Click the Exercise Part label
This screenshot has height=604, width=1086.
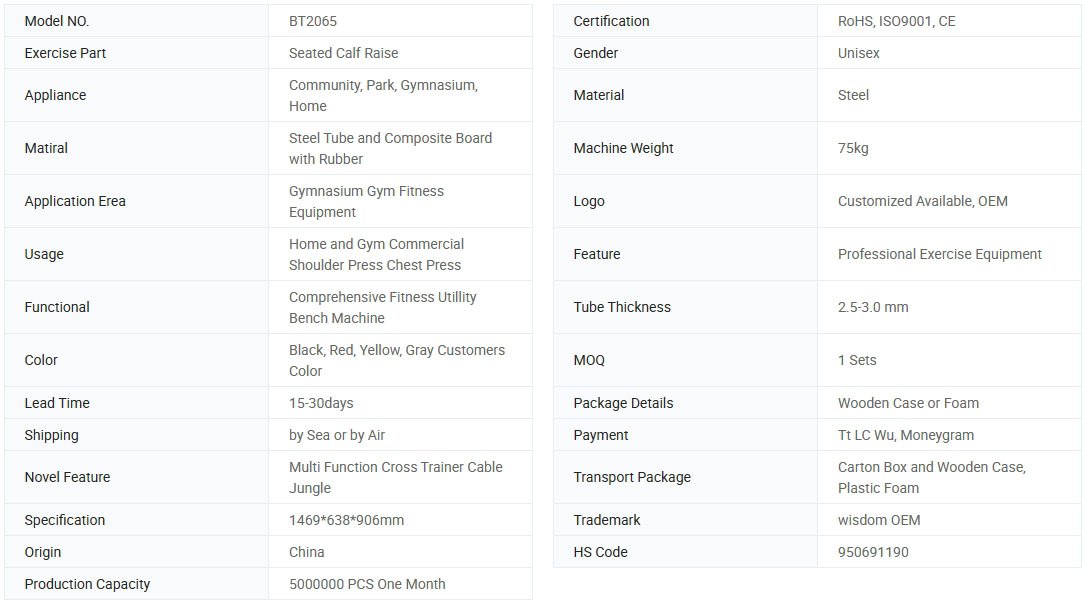pos(65,53)
